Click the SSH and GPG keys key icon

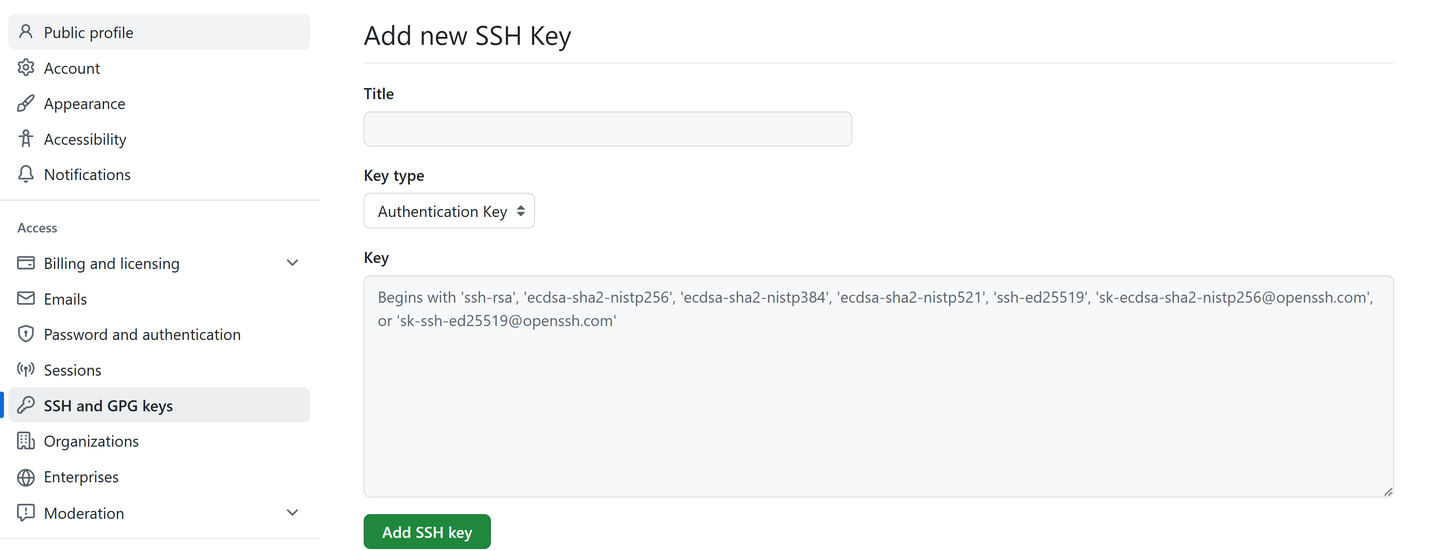[26, 405]
